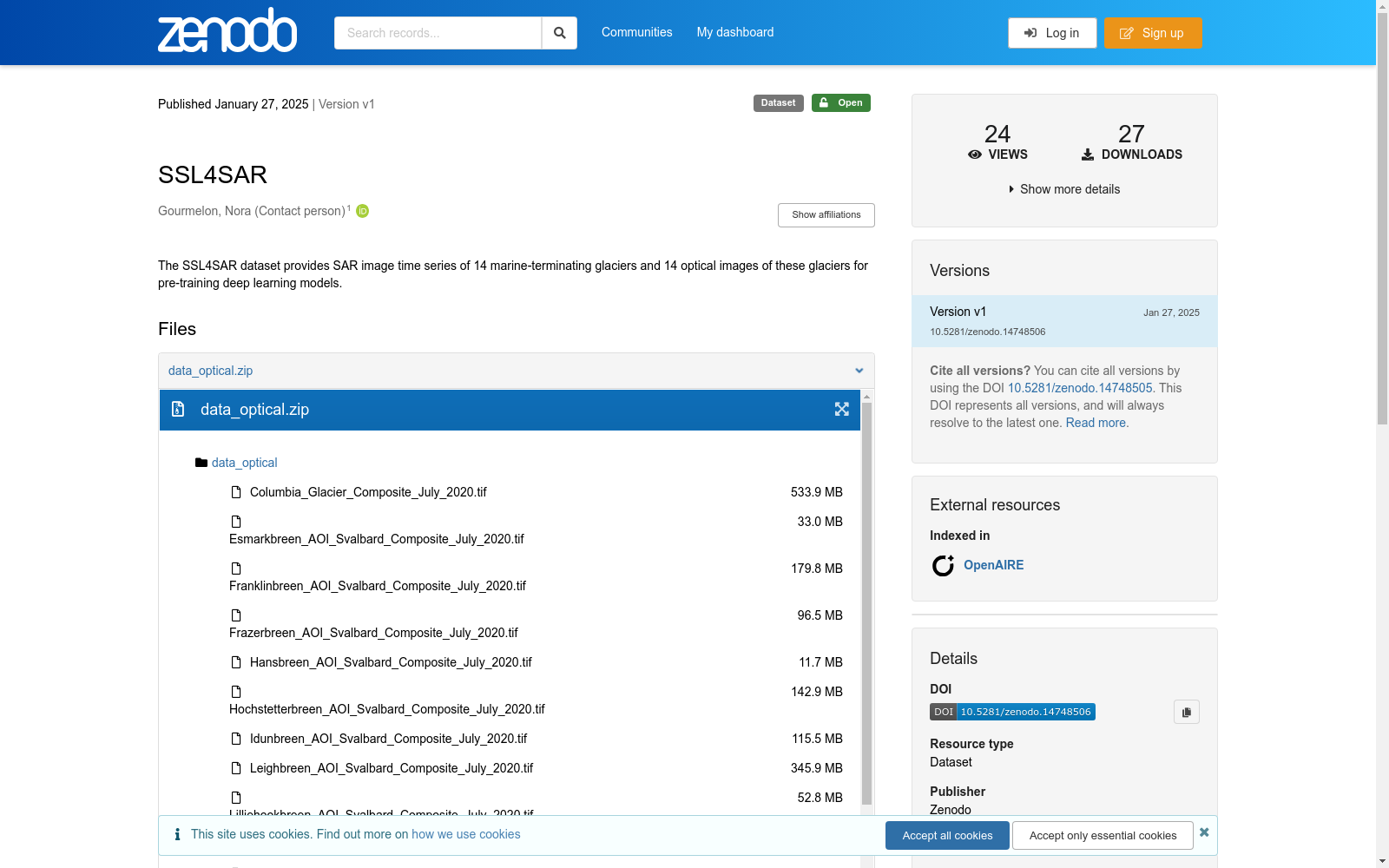The width and height of the screenshot is (1389, 868).
Task: Click the browser page vertical scrollbar
Action: (x=1382, y=217)
